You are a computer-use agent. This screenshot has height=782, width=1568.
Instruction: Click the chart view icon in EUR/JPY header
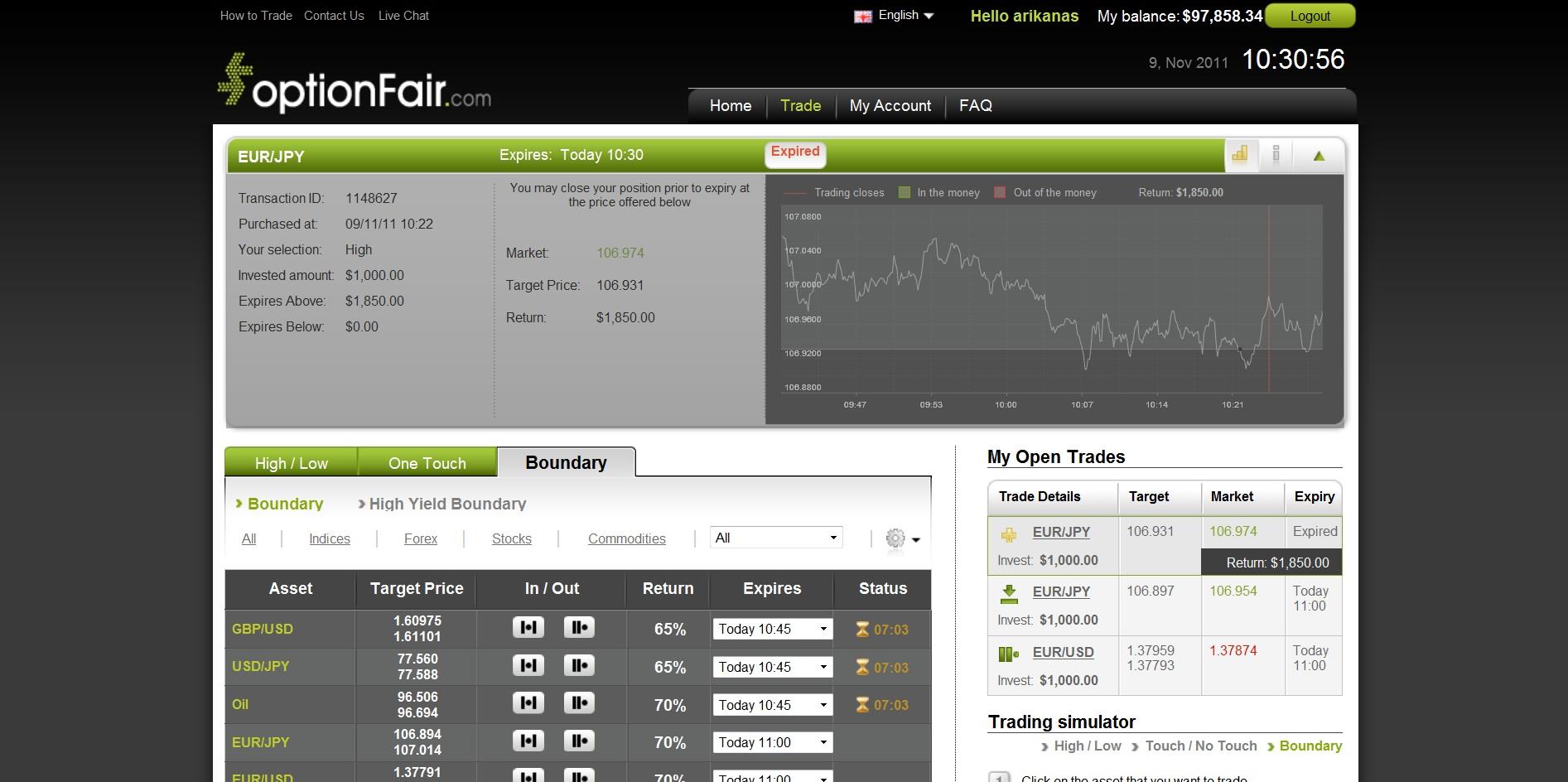(x=1240, y=154)
